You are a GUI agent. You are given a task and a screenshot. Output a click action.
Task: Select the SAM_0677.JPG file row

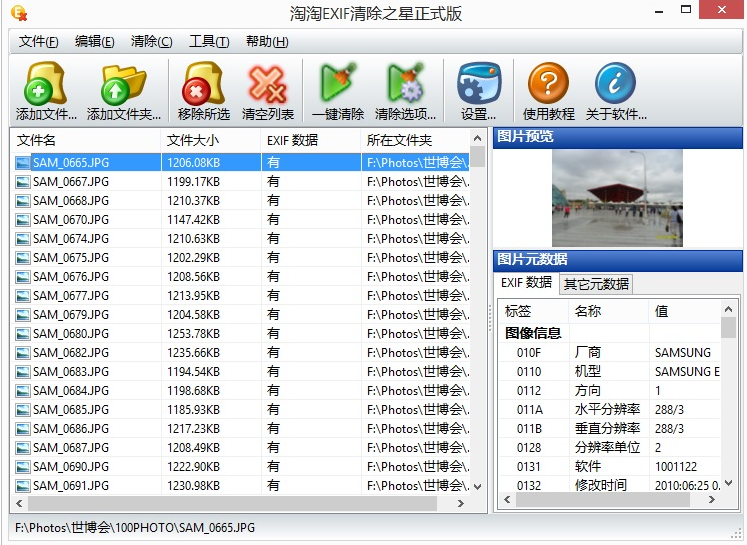pos(240,296)
